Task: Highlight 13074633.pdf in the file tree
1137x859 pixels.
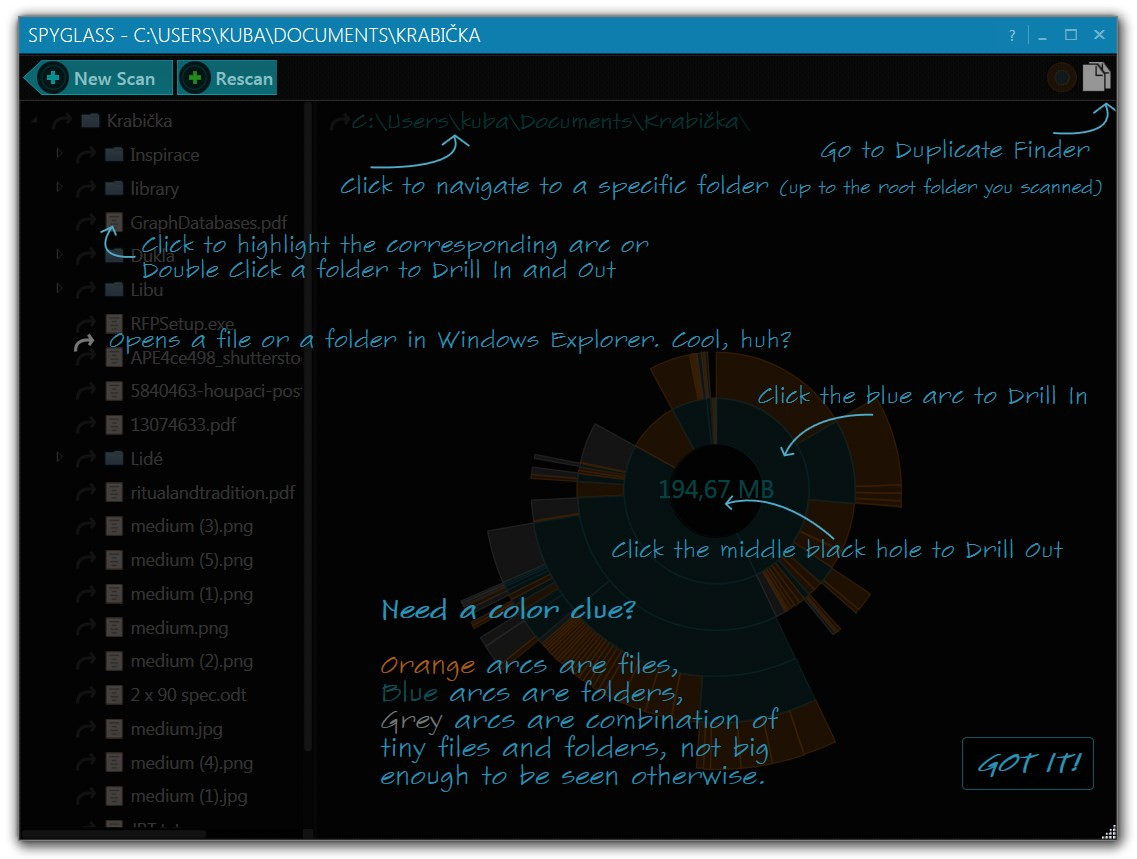Action: [x=183, y=425]
